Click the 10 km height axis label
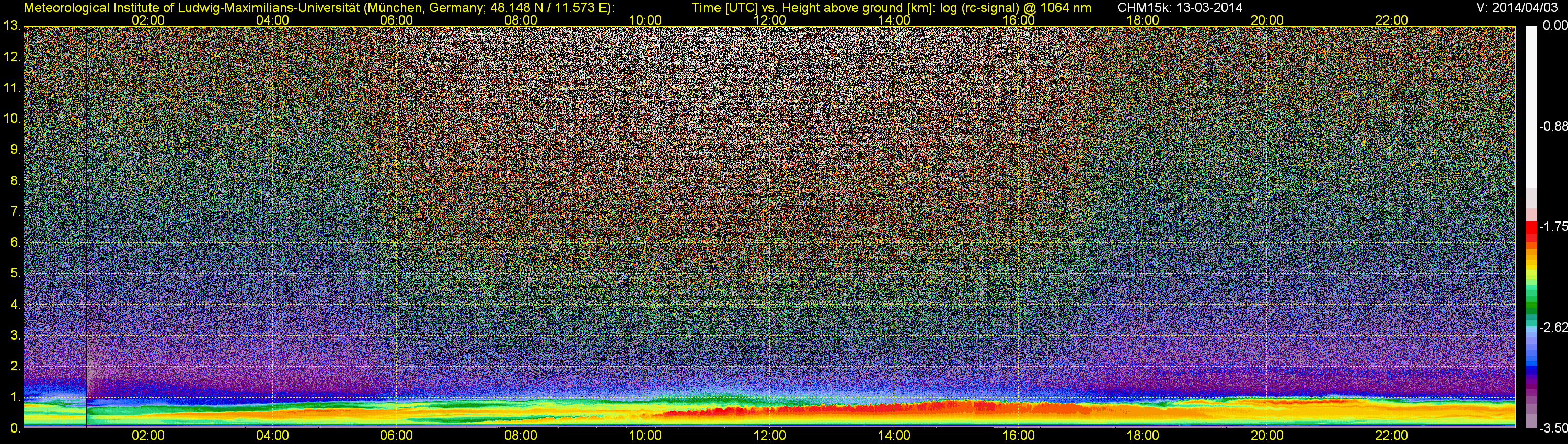The width and height of the screenshot is (1568, 444). pos(12,119)
